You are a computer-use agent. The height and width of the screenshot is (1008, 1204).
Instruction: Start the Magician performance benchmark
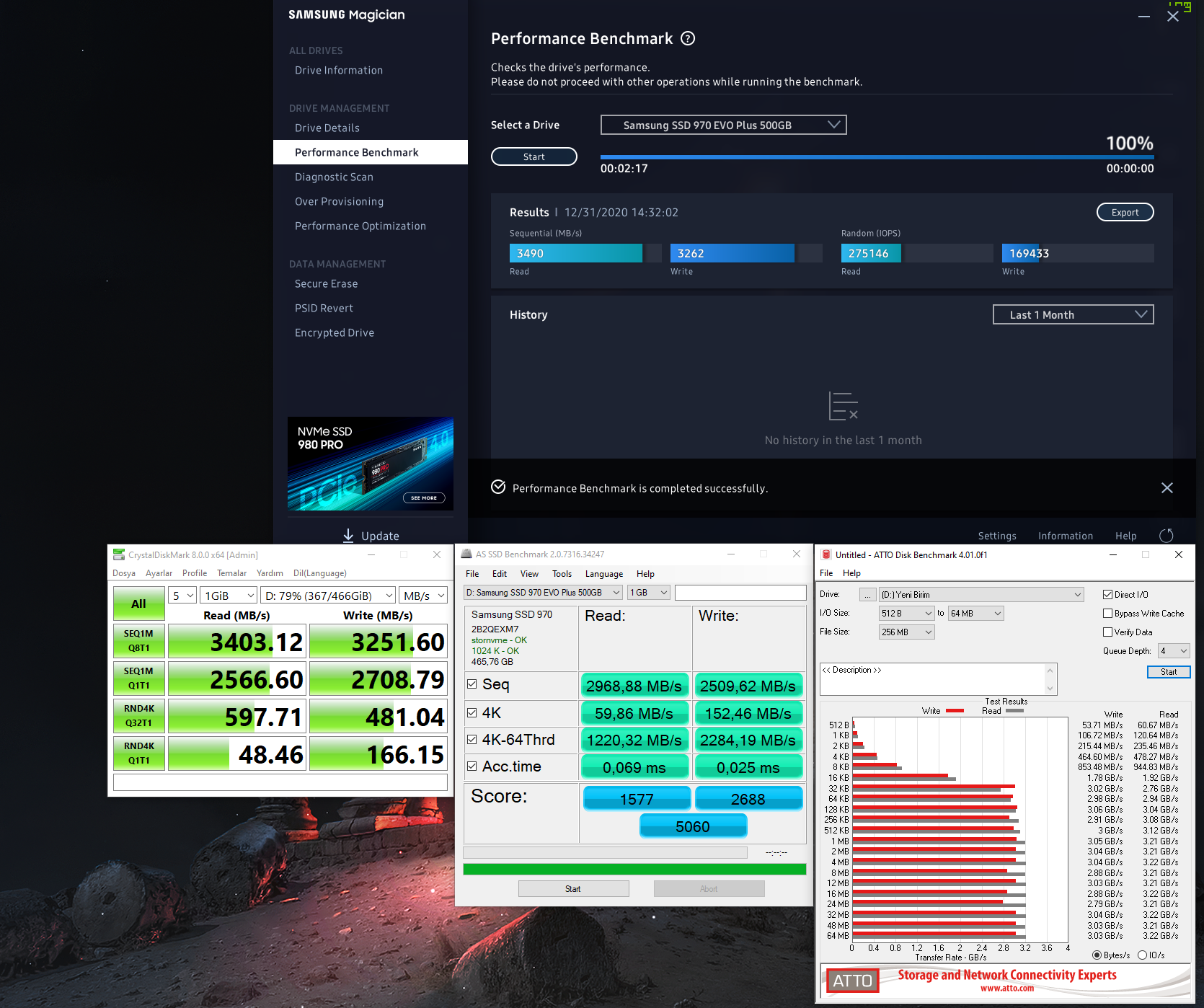534,156
